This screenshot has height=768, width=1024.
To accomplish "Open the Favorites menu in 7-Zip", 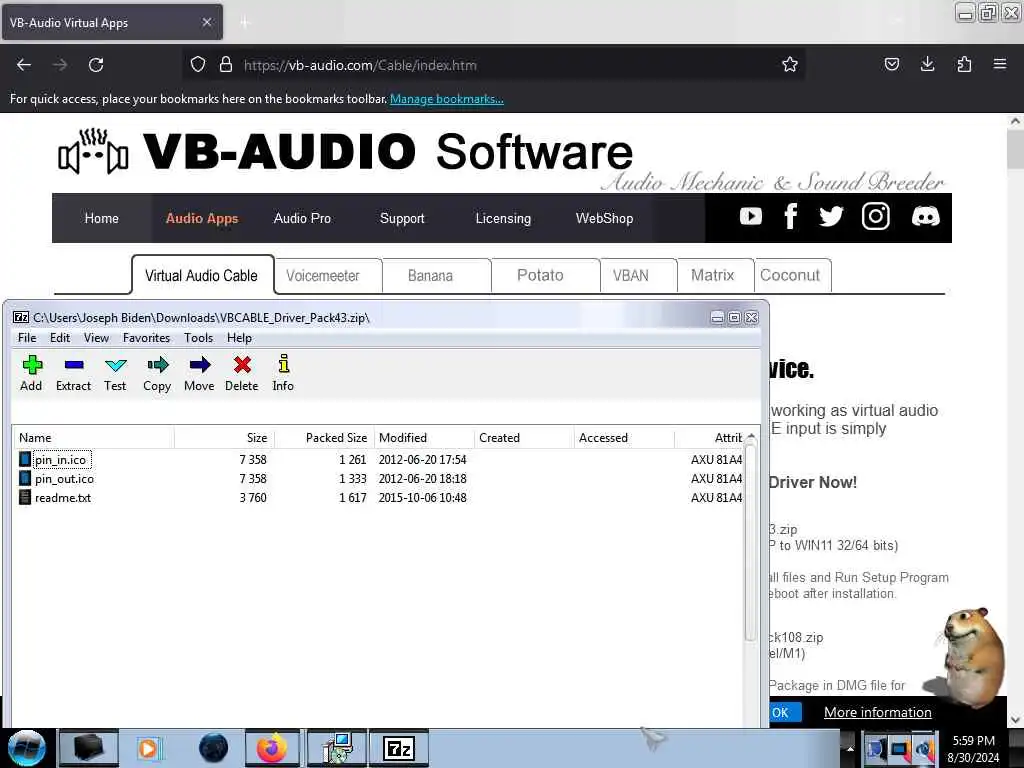I will [146, 338].
